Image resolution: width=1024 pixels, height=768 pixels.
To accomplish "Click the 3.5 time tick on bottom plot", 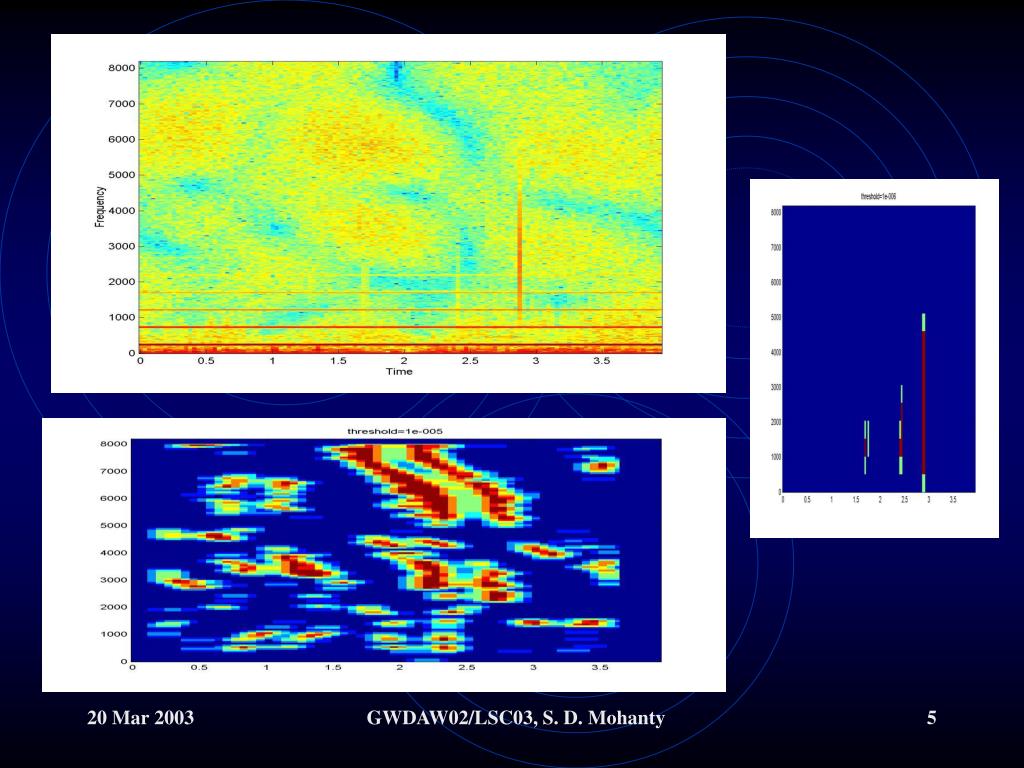I will 600,667.
